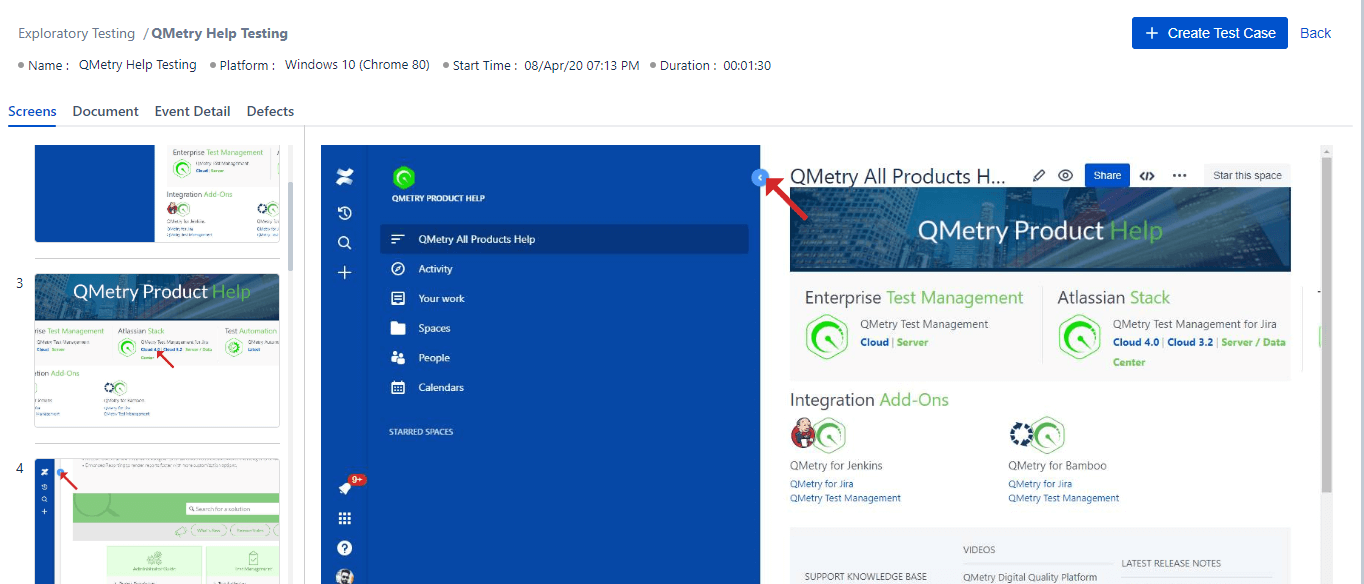Open QMetry for Jira link under Jenkins
Screen dimensions: 1364x584
[x=822, y=484]
